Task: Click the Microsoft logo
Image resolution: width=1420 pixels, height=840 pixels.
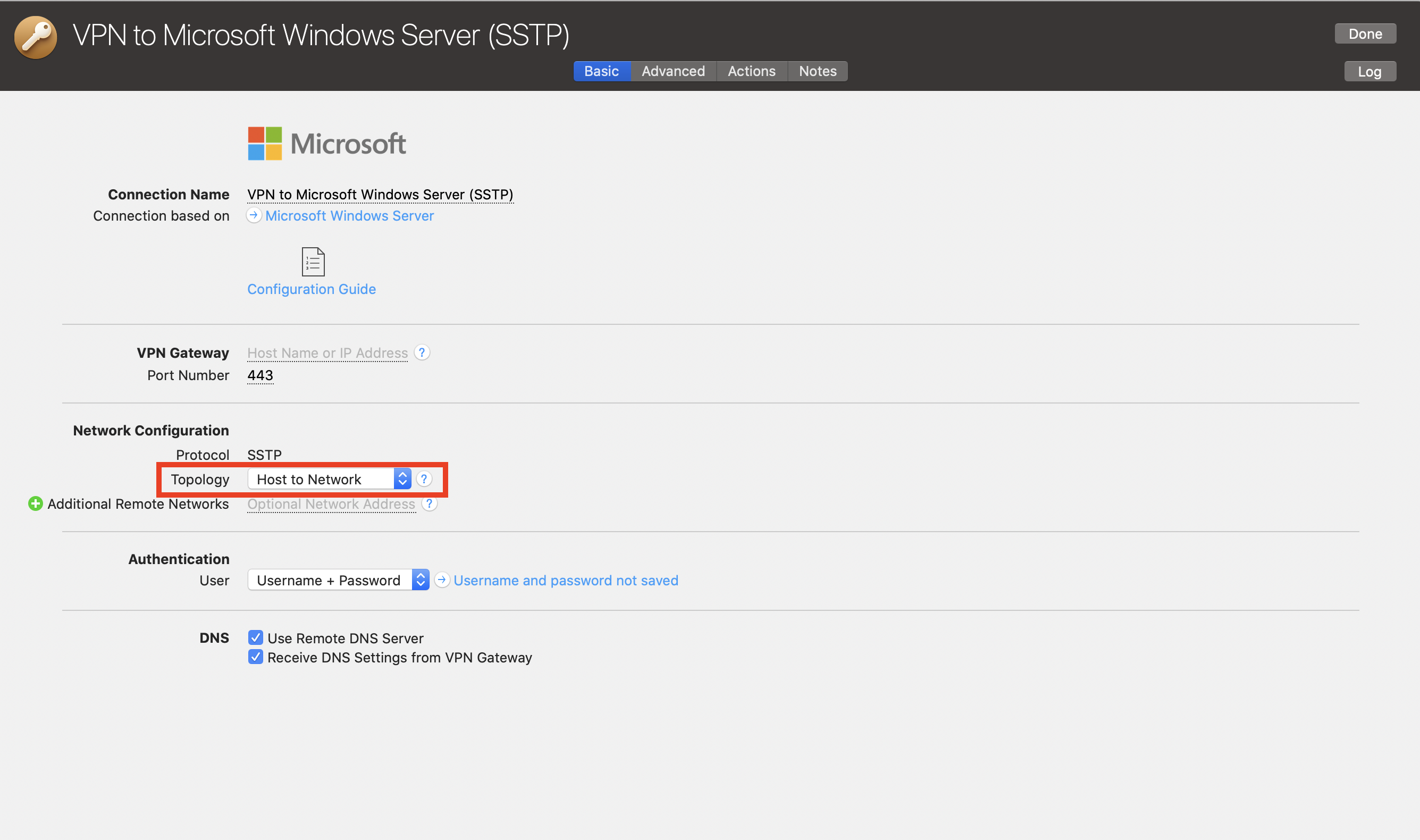Action: point(326,143)
